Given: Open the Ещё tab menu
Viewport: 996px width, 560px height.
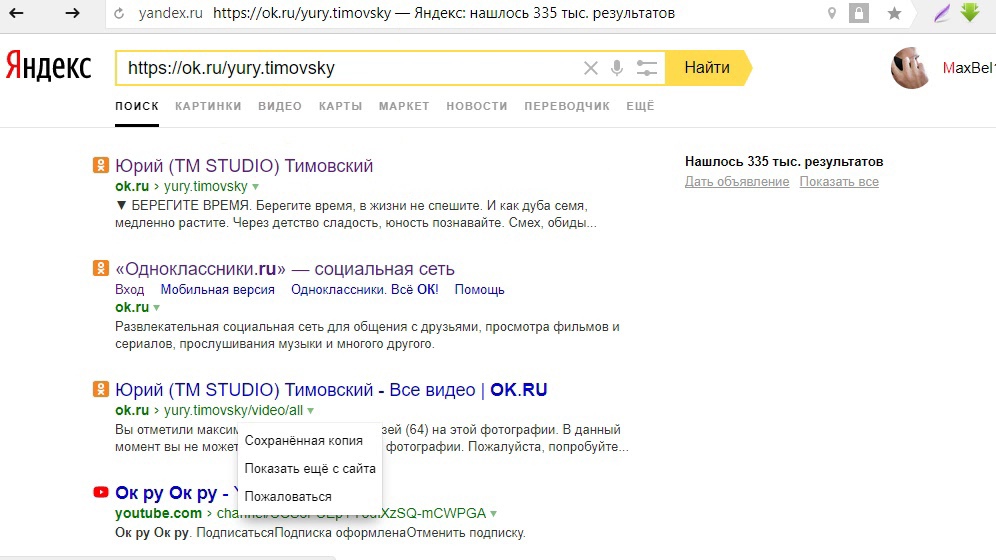Looking at the screenshot, I should coord(640,106).
